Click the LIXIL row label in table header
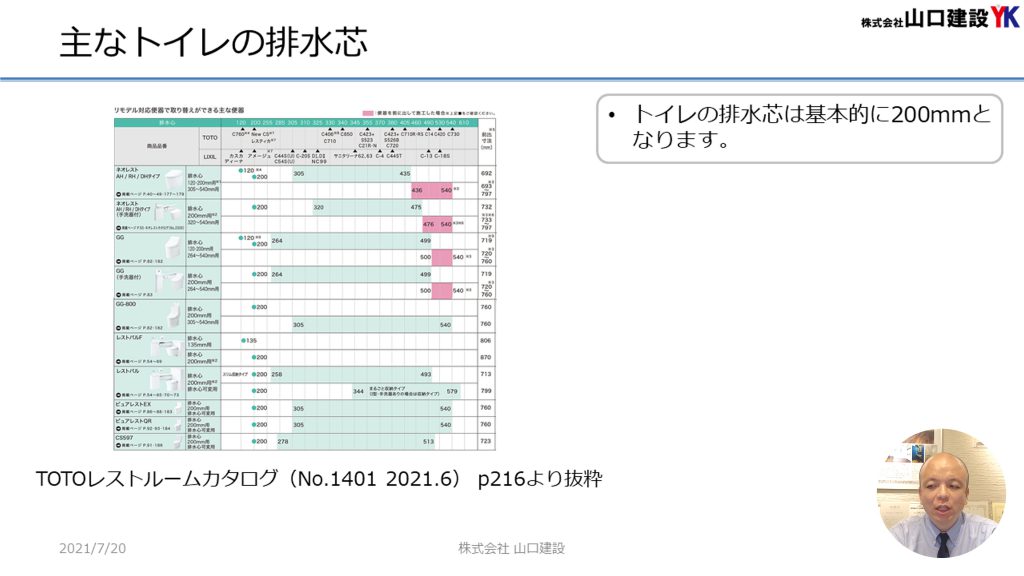The width and height of the screenshot is (1024, 576). [x=210, y=157]
